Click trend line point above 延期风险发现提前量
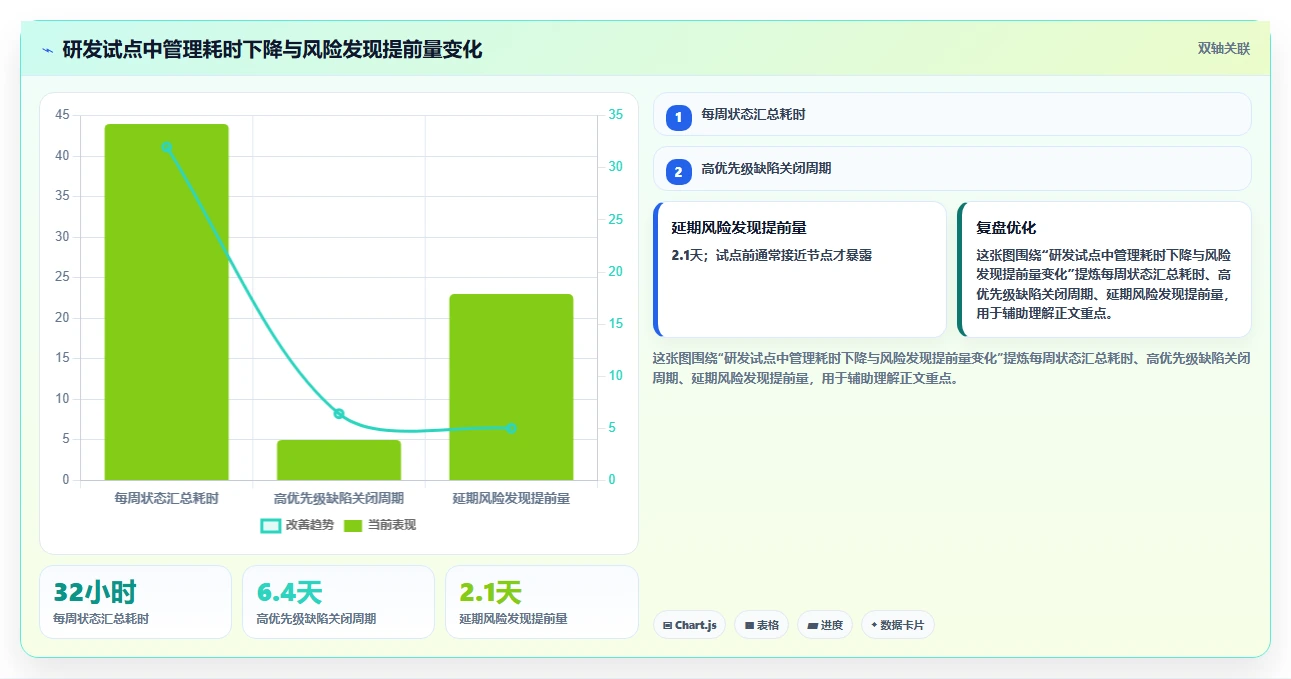This screenshot has width=1291, height=679. click(511, 428)
